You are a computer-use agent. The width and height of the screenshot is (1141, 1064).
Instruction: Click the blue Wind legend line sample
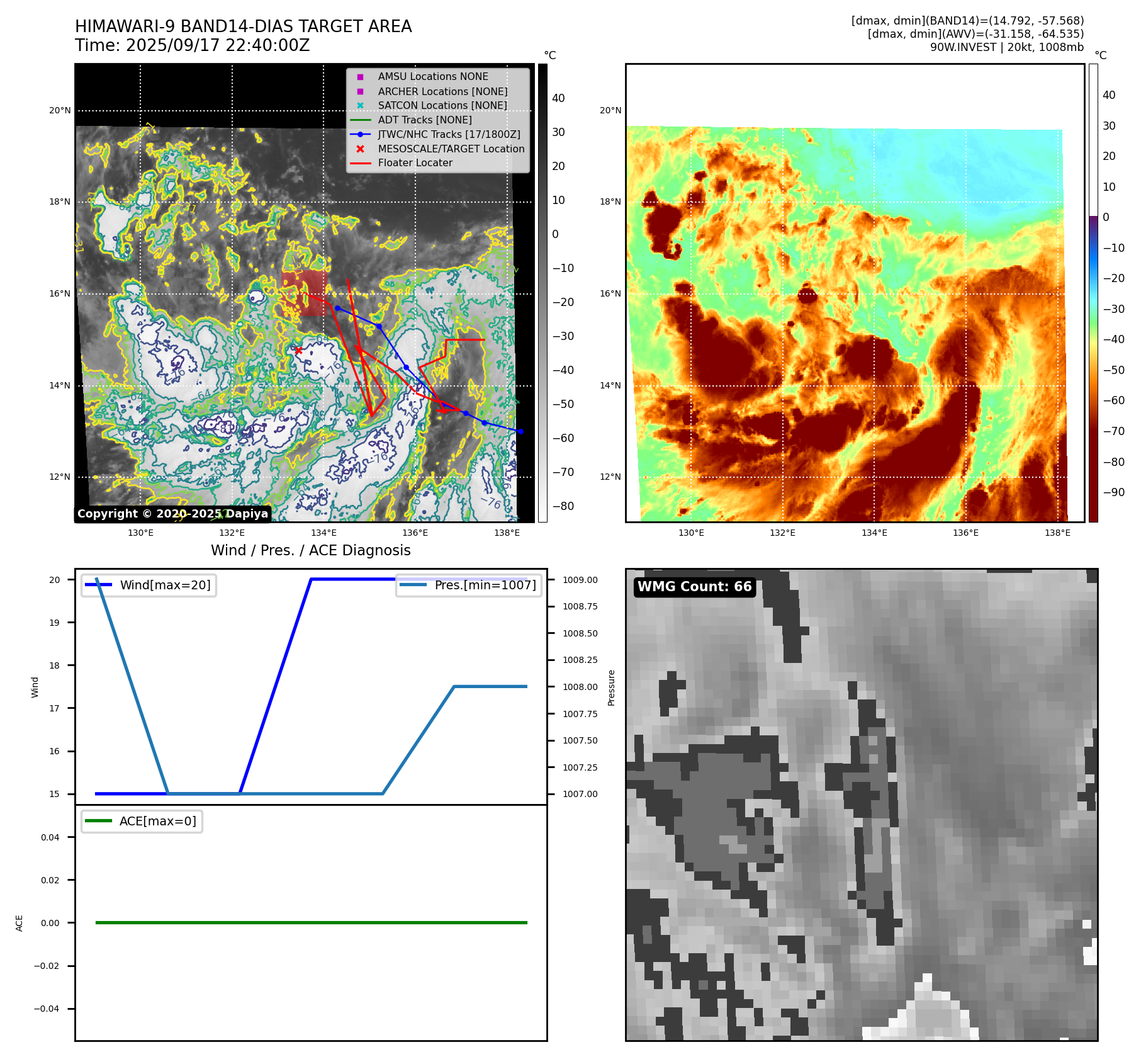(98, 585)
